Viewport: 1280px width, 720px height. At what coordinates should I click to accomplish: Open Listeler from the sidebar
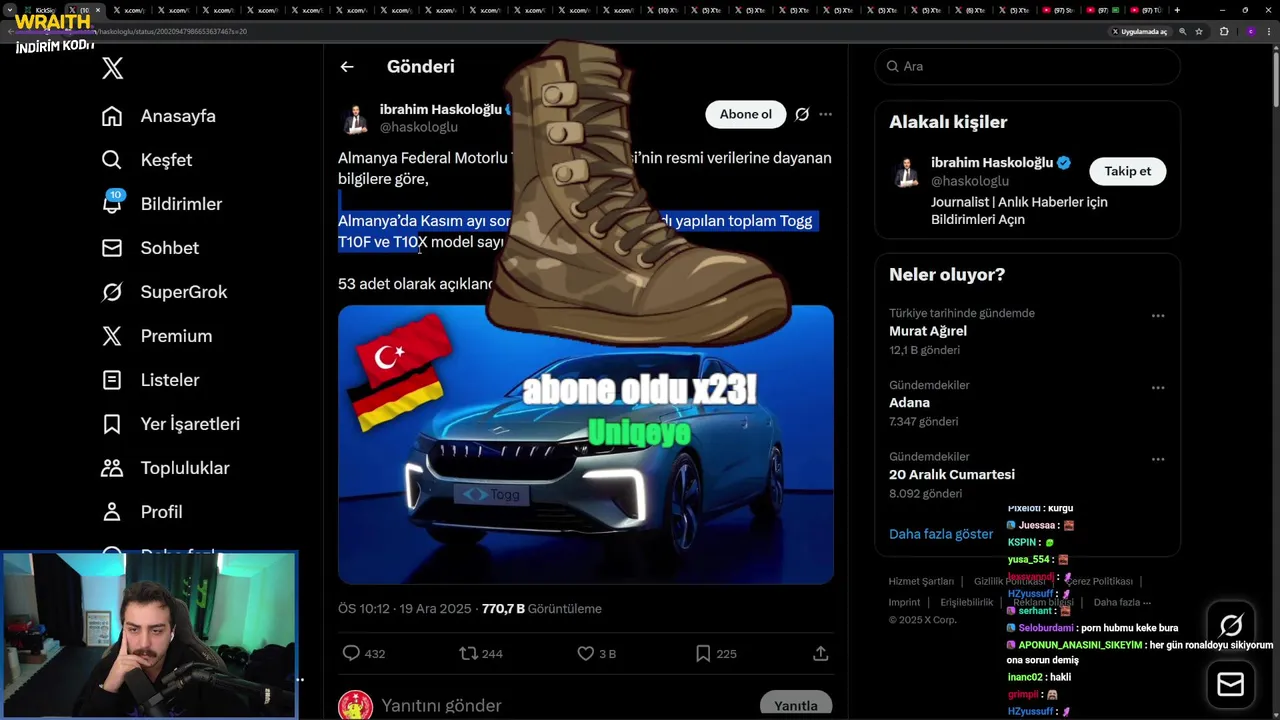point(150,380)
